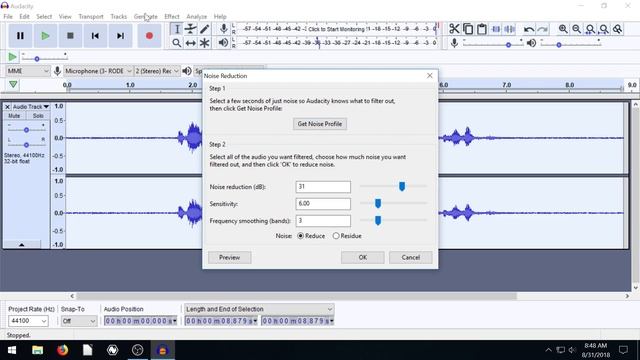Click the Frequency smoothing bands field
The width and height of the screenshot is (640, 360).
pyautogui.click(x=323, y=221)
